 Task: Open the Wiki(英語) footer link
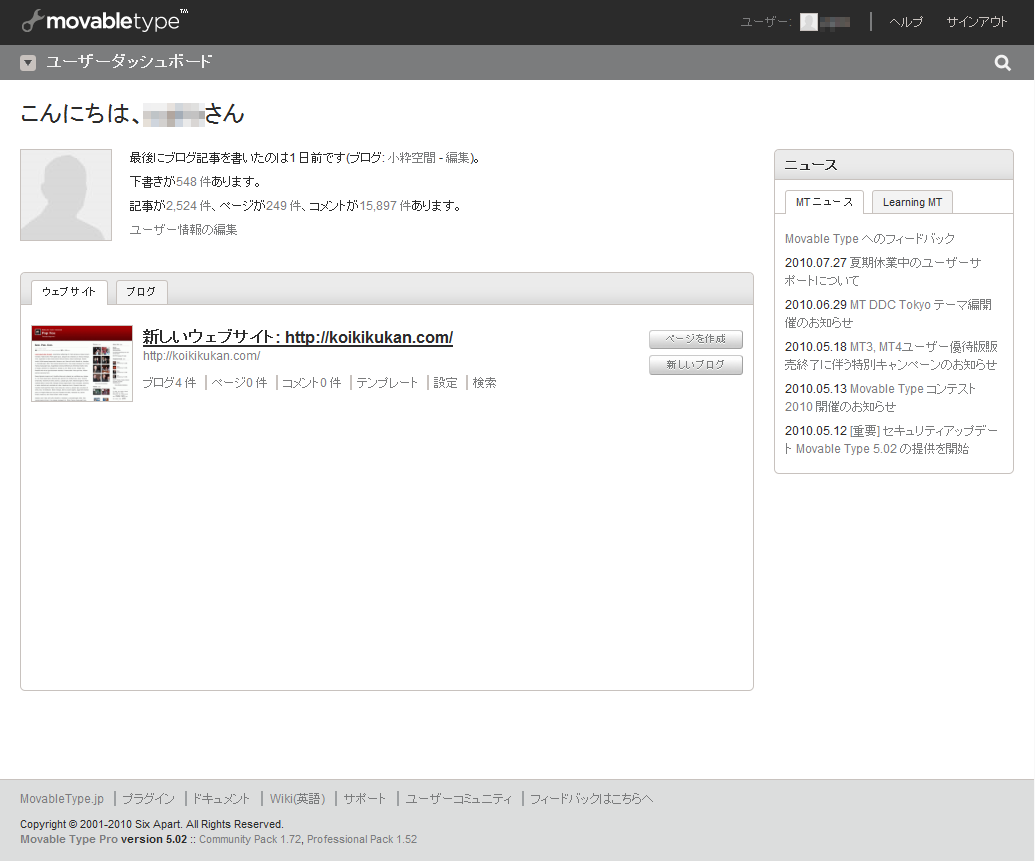[x=297, y=799]
